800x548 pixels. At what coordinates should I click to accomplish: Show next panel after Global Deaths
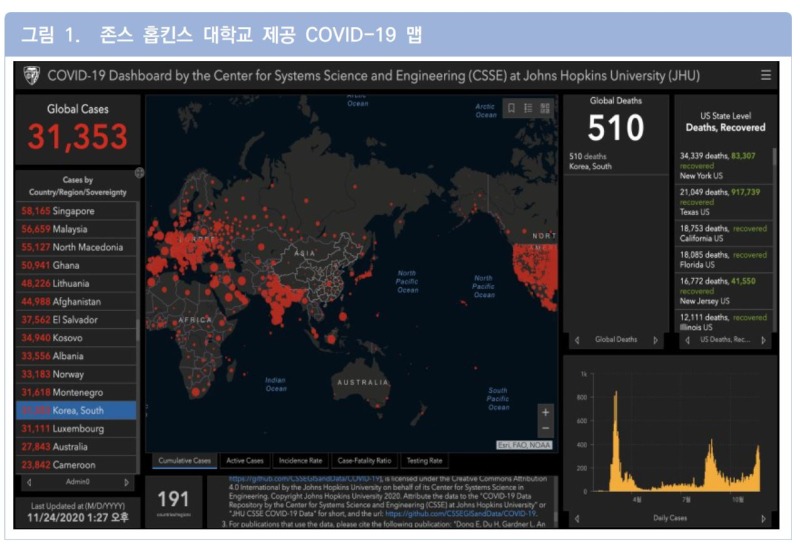(656, 340)
